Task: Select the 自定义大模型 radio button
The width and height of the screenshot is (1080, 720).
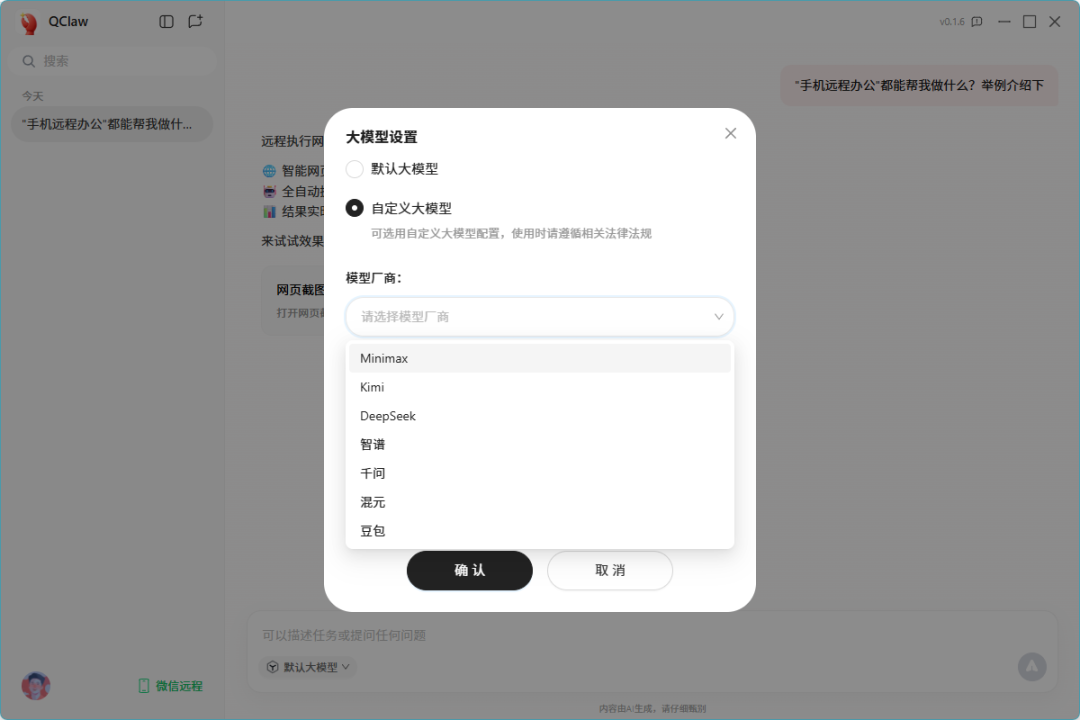Action: 355,207
